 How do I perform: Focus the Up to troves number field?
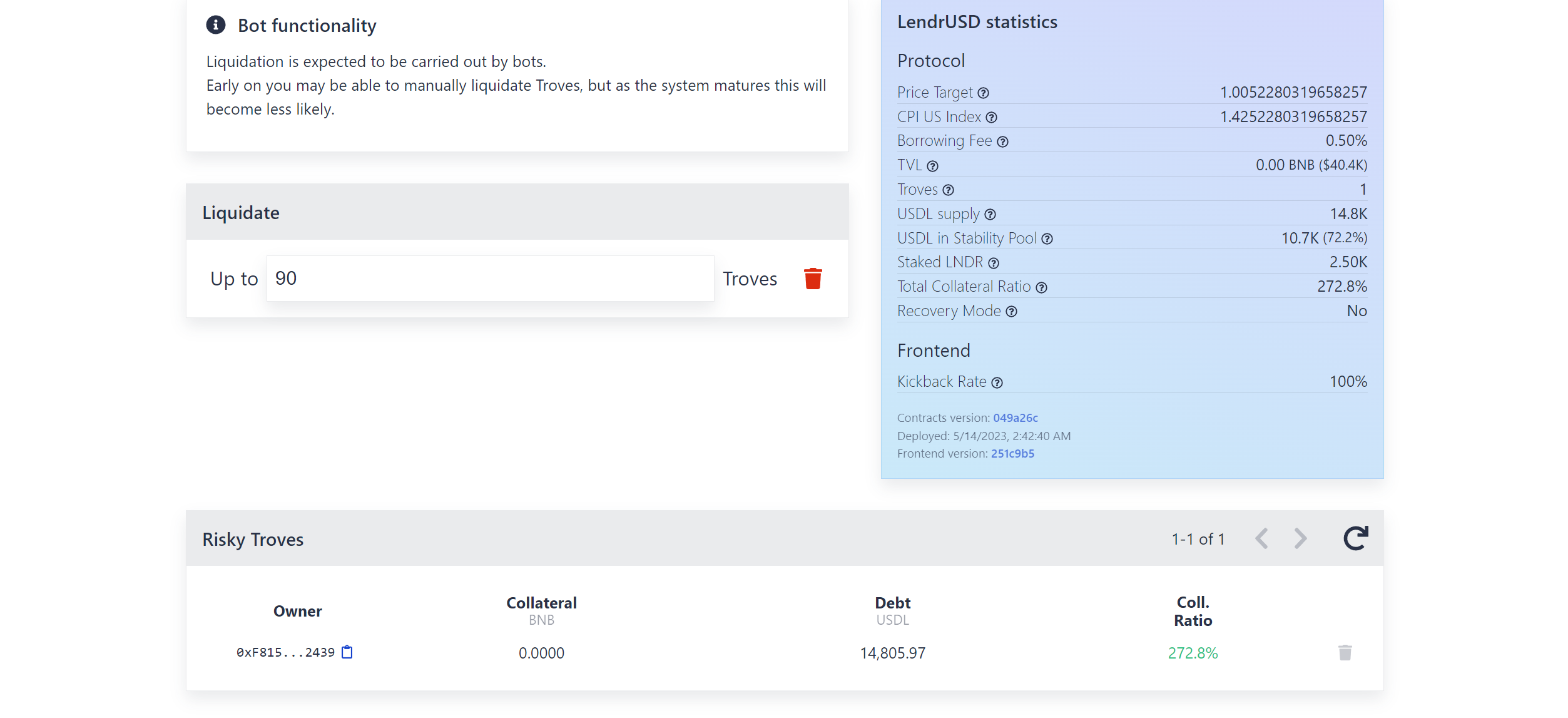tap(490, 279)
